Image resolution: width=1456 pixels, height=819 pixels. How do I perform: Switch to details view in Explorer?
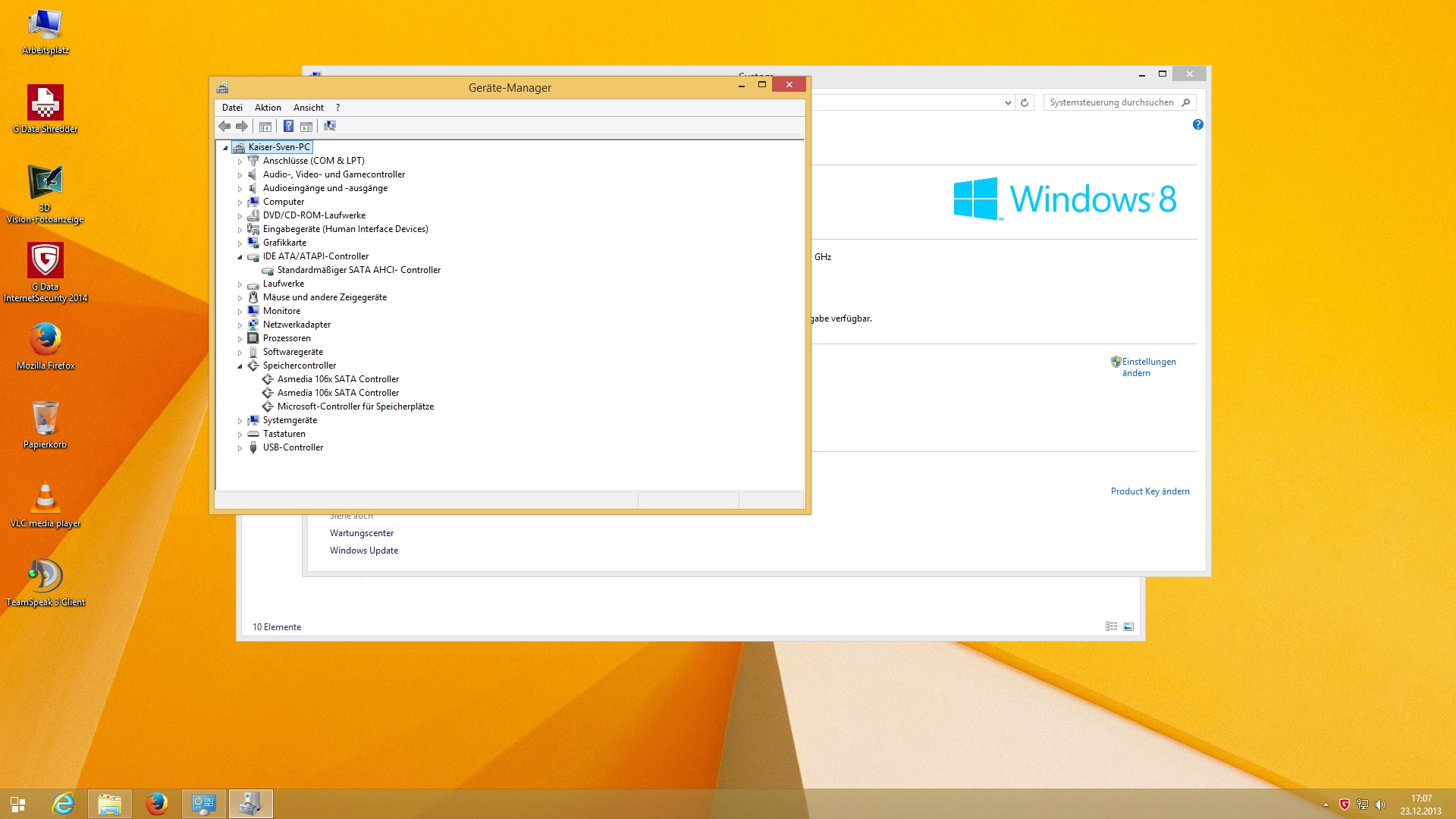tap(1111, 626)
